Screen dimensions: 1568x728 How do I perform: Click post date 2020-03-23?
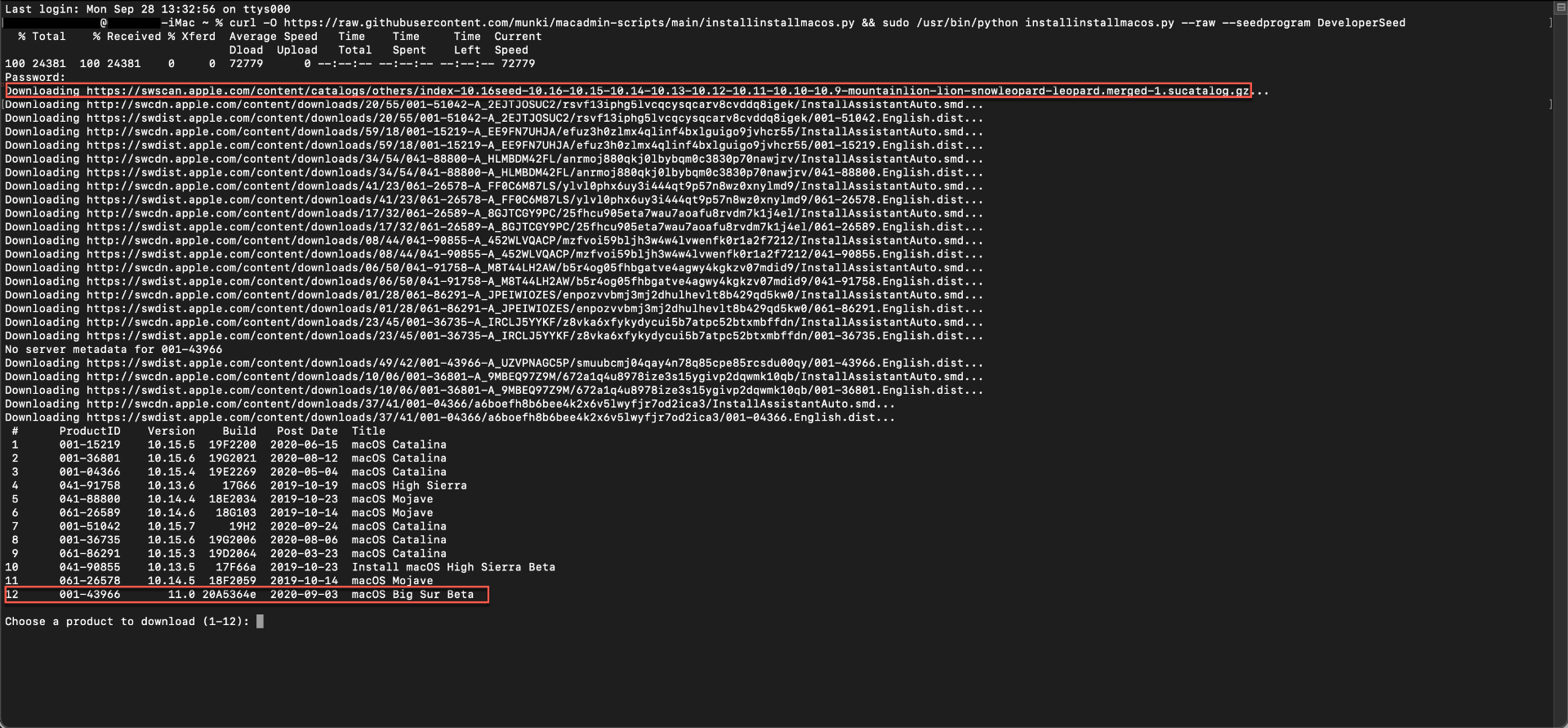304,554
